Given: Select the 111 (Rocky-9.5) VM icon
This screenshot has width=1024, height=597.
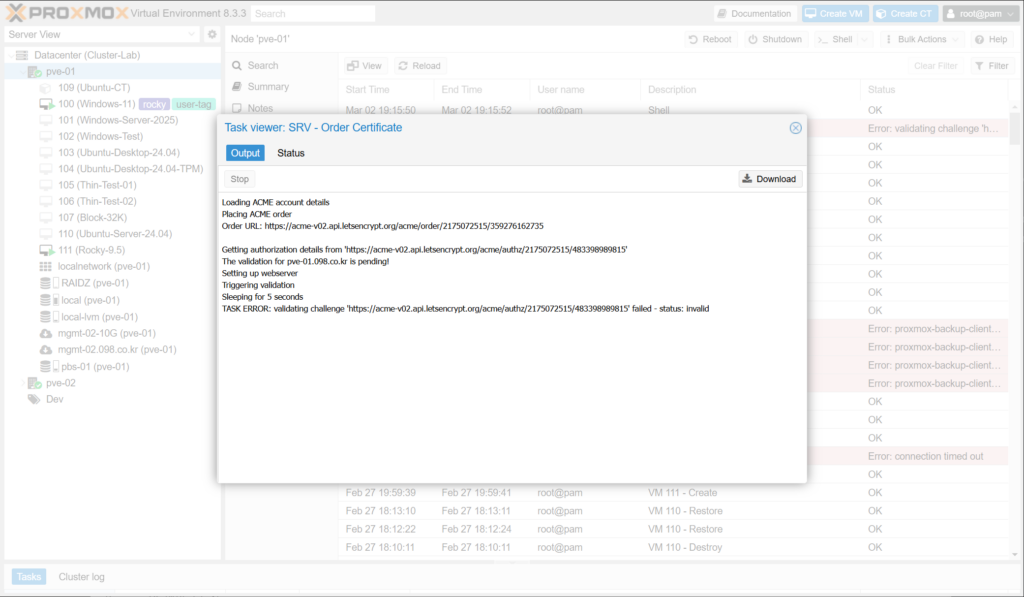Looking at the screenshot, I should 46,250.
